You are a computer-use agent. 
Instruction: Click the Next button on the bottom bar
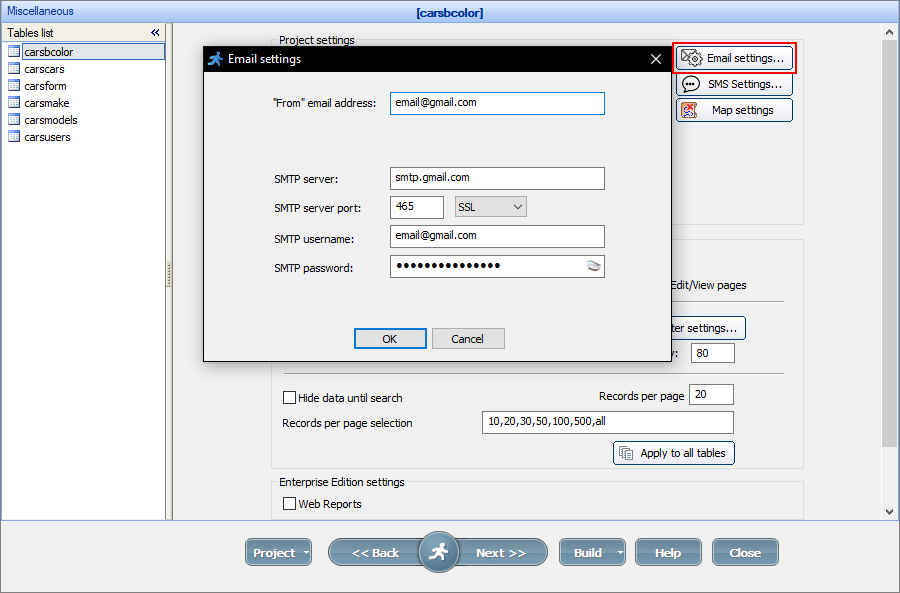click(500, 551)
